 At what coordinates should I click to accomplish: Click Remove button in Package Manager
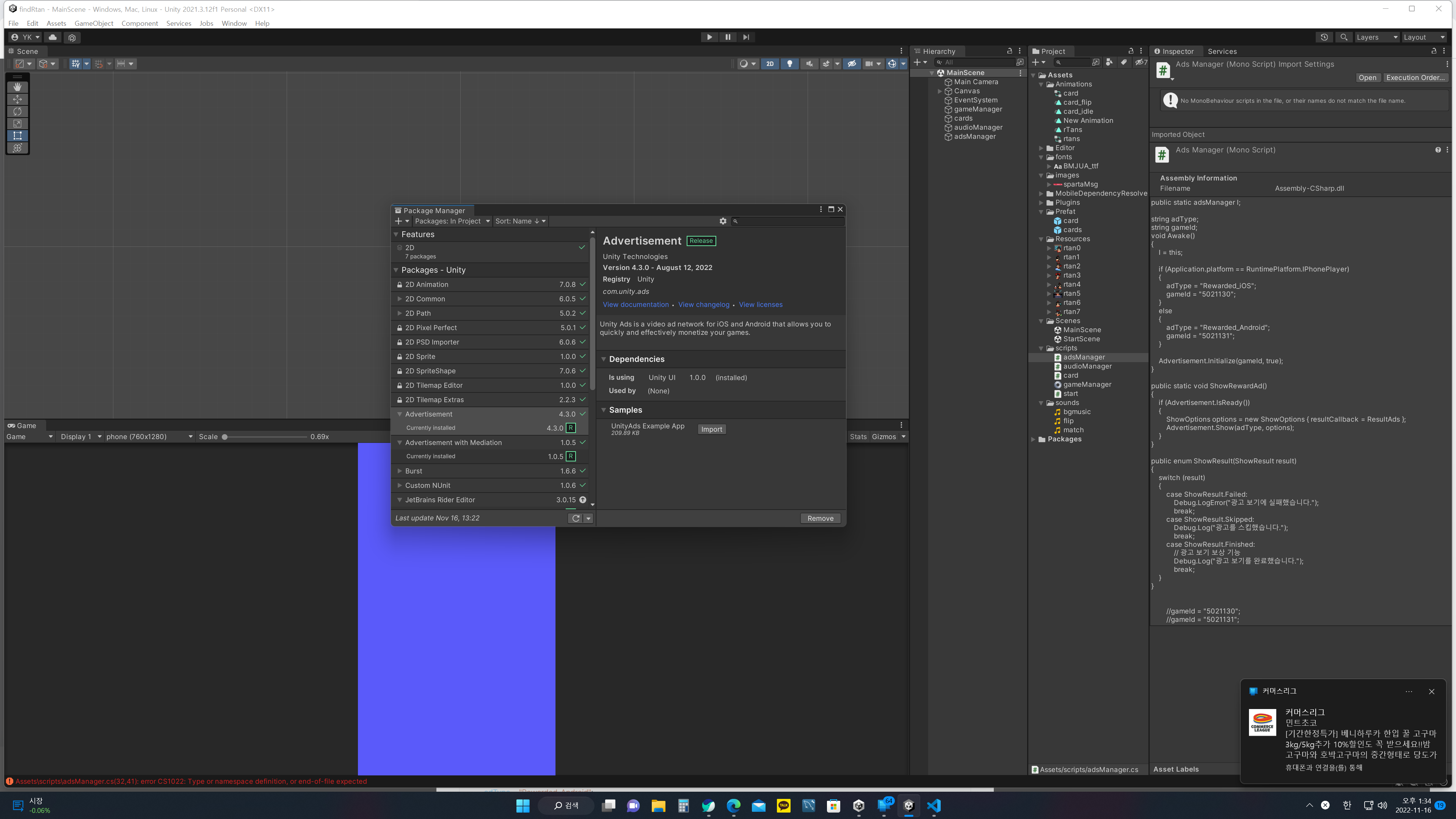click(820, 518)
